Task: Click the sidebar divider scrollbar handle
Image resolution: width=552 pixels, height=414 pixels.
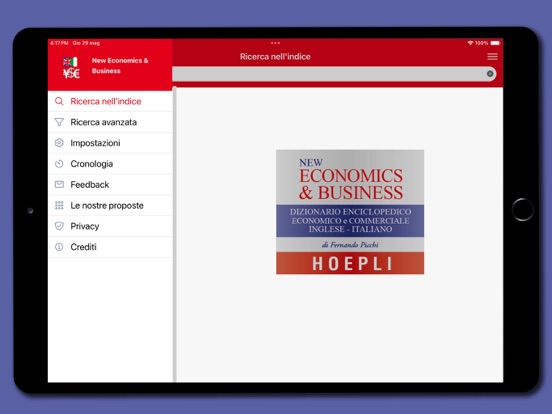Action: pyautogui.click(x=174, y=234)
